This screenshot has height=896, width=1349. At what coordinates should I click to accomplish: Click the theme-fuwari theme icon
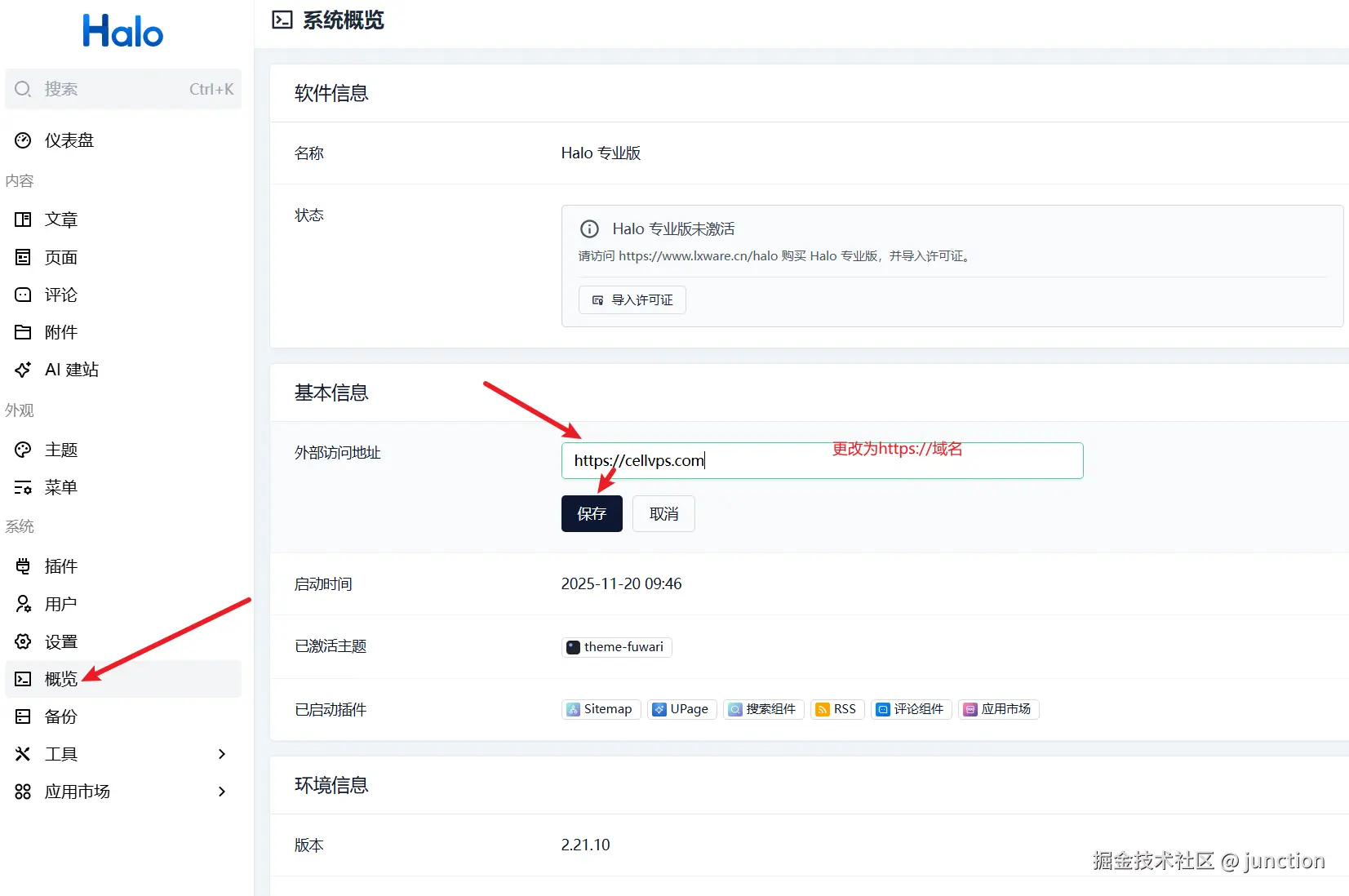574,647
